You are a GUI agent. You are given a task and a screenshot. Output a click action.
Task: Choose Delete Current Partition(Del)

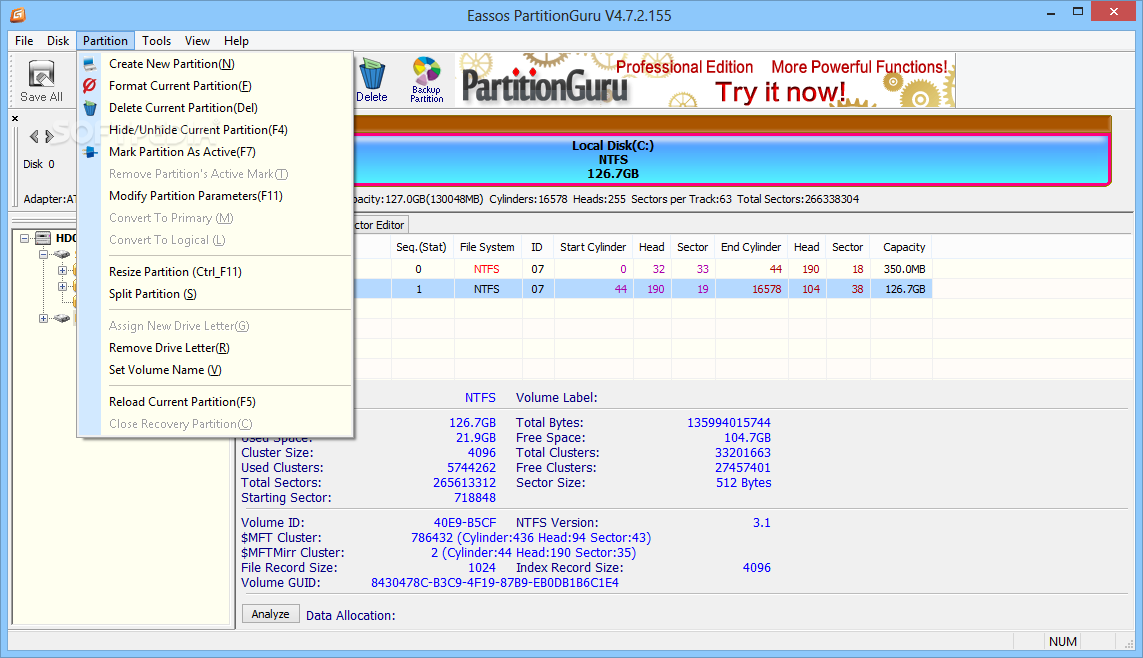216,108
